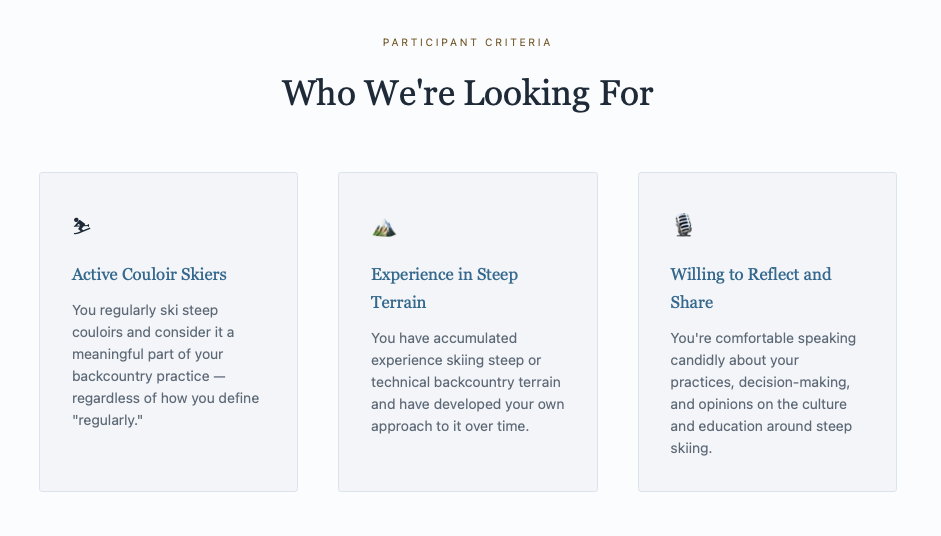
Task: Click paragraph starting "You have accumulated"
Action: 467,382
